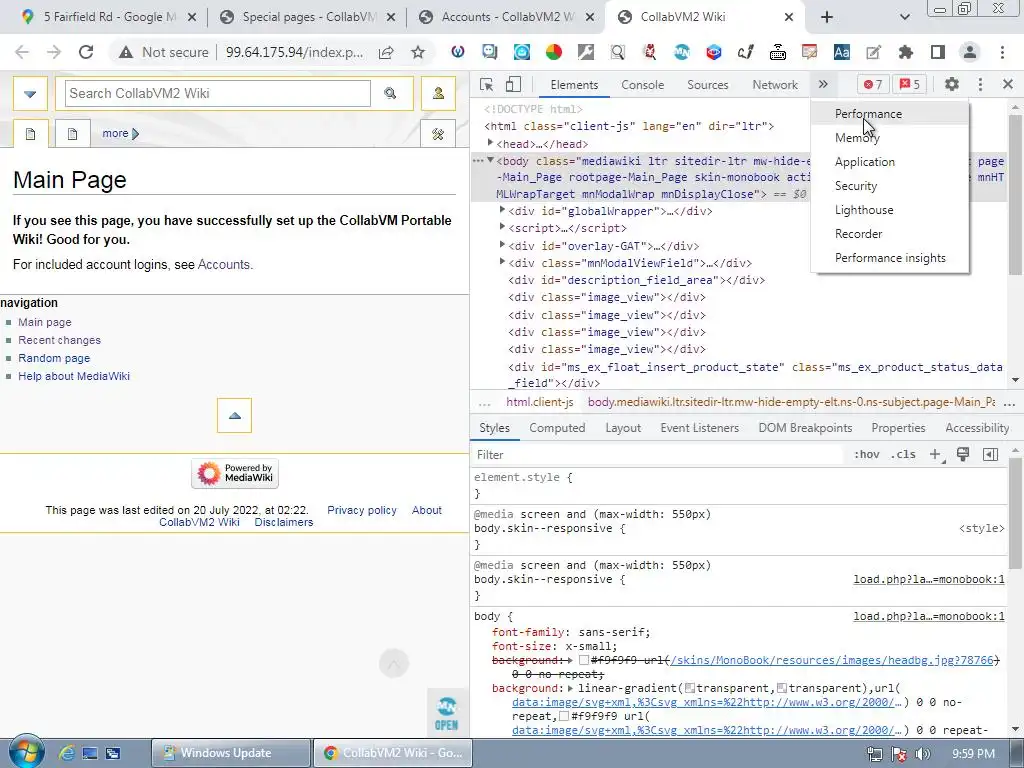The width and height of the screenshot is (1024, 768).
Task: Toggle the browser side panel icon
Action: pyautogui.click(x=938, y=52)
